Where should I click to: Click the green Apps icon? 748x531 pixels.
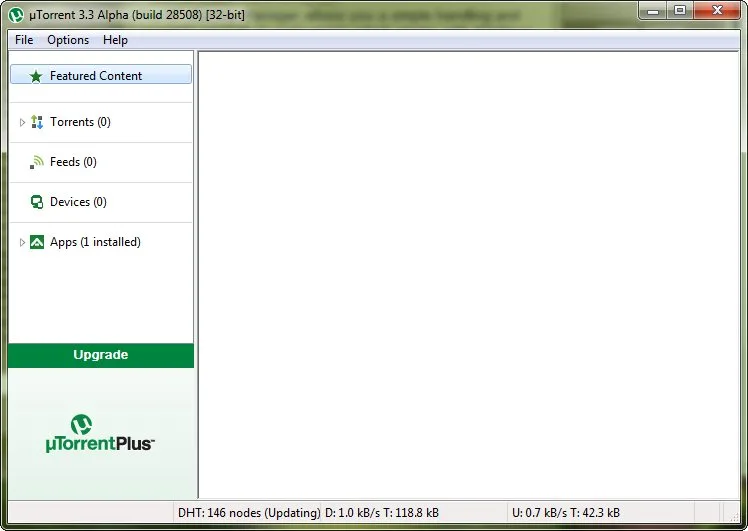(x=37, y=242)
